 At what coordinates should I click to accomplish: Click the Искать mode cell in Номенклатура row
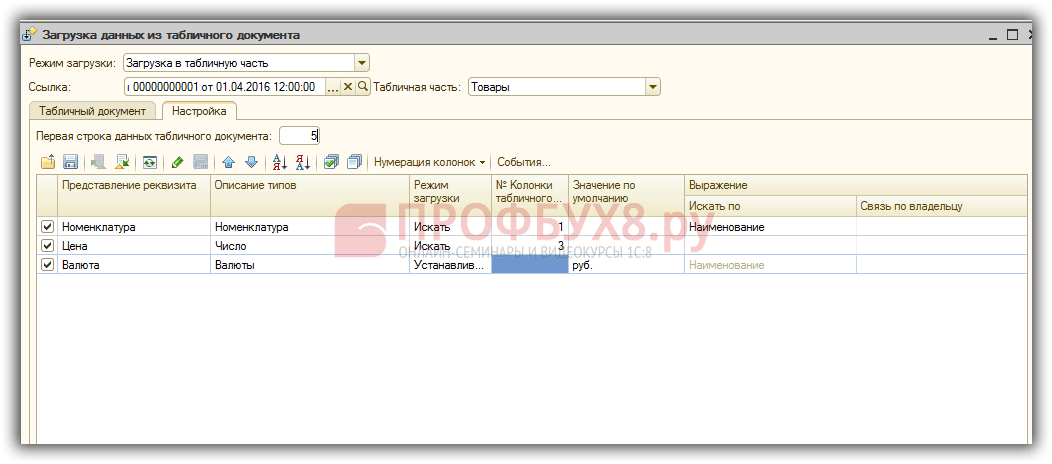pyautogui.click(x=450, y=227)
